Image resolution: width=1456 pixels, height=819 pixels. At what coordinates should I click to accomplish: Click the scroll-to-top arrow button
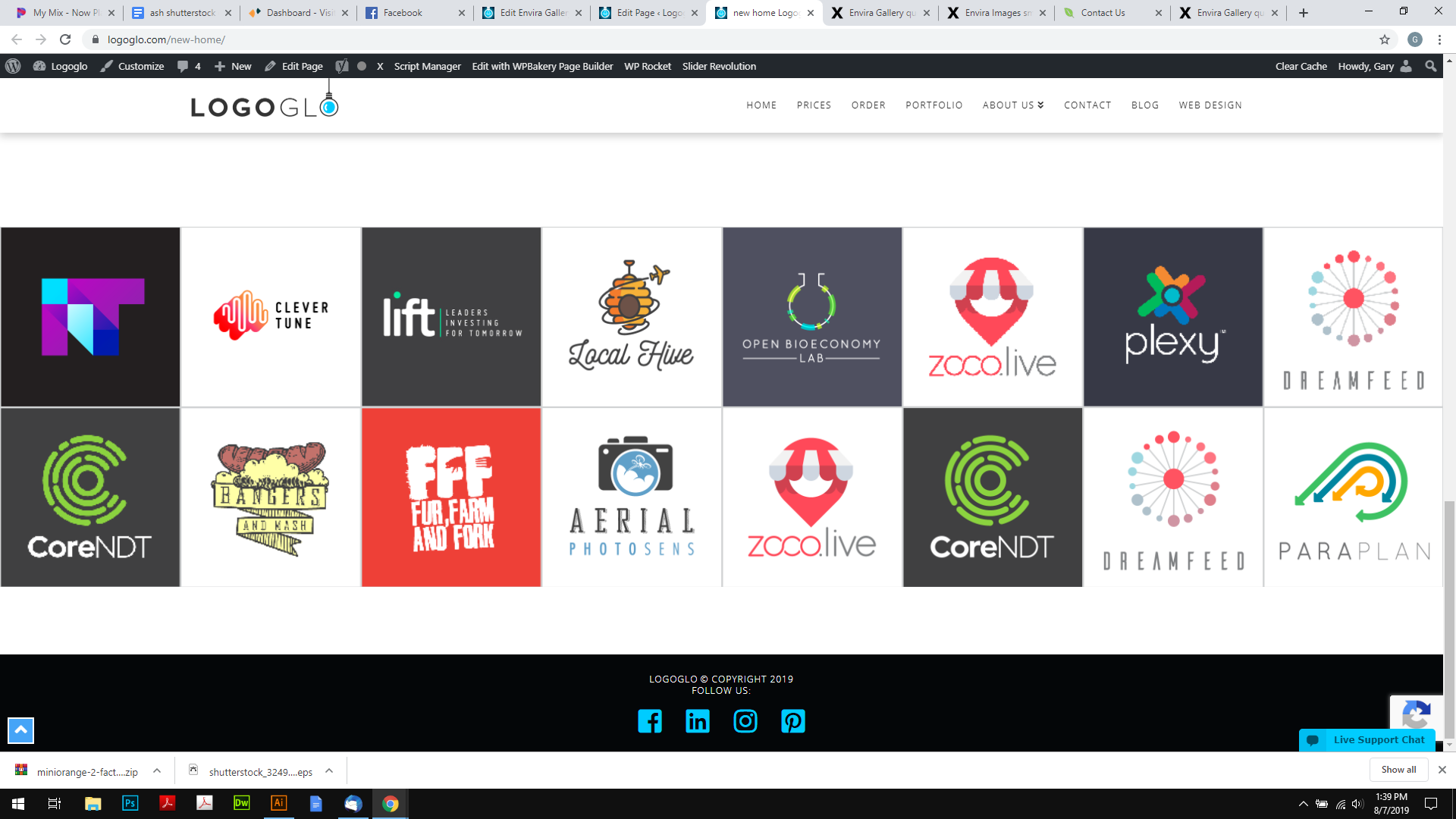(x=20, y=730)
